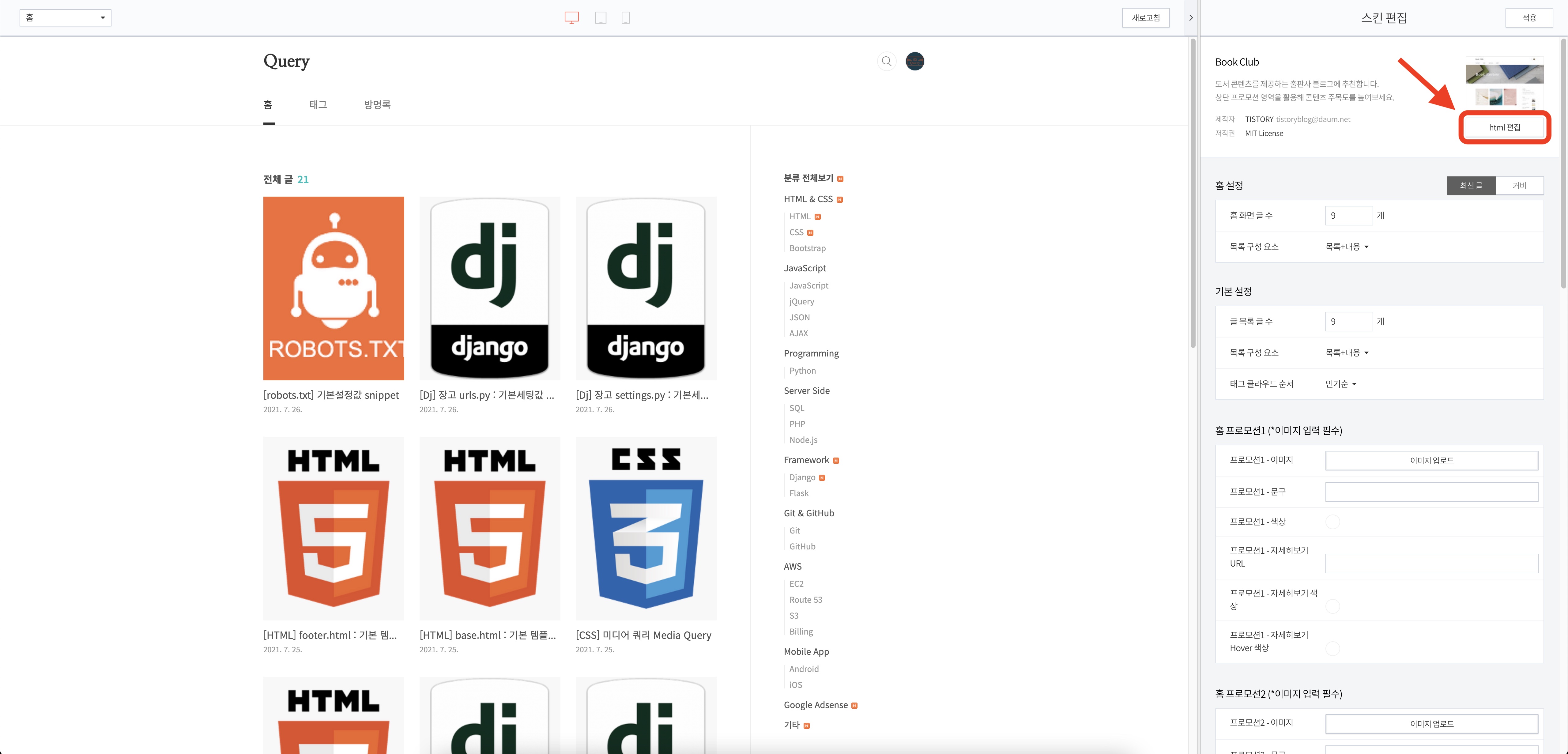Open 홈 설정 목록 구성 요소 dropdown

(x=1347, y=247)
